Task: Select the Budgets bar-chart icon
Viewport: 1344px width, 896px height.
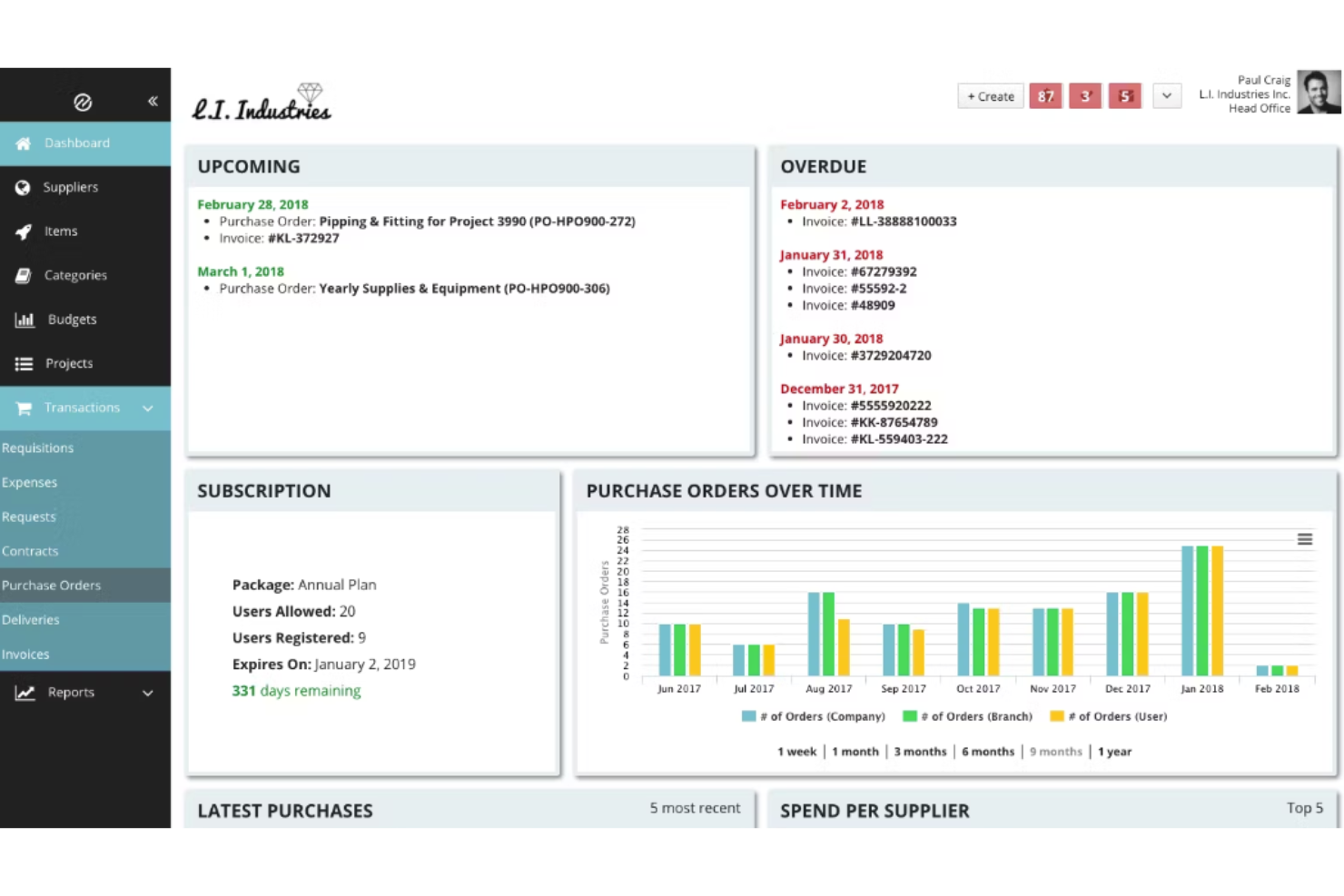Action: 23,319
